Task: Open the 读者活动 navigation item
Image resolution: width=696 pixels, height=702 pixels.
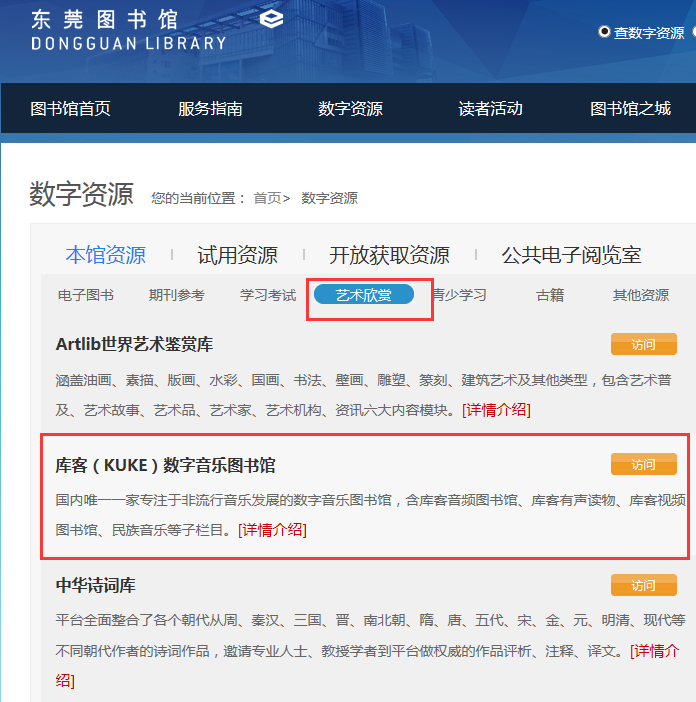Action: pyautogui.click(x=490, y=109)
